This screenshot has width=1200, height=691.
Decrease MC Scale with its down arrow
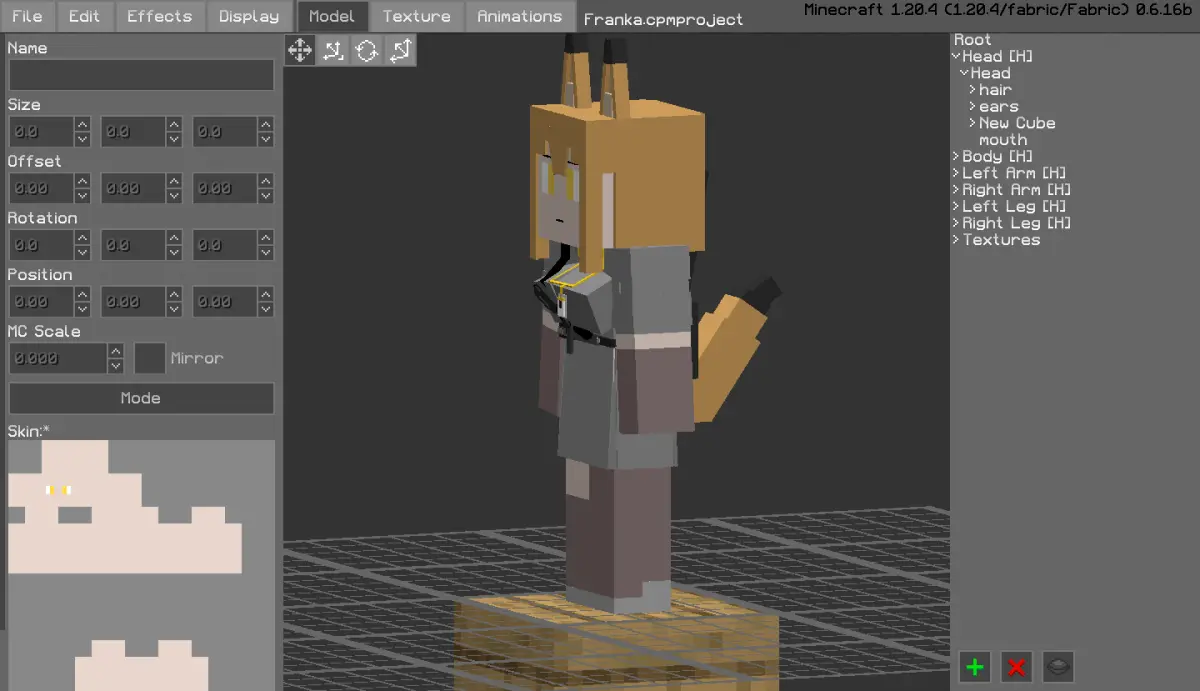pyautogui.click(x=116, y=366)
